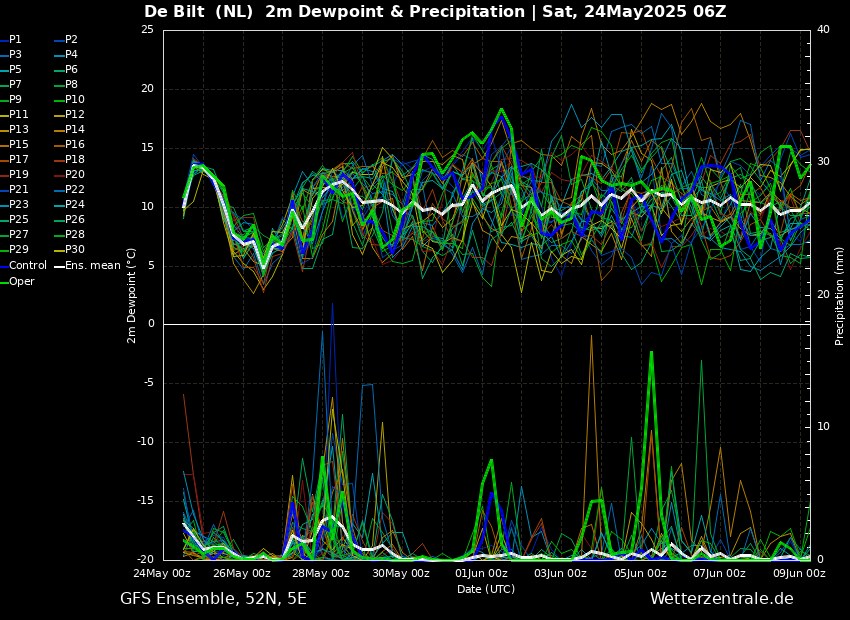Click the P1 legend entry
This screenshot has height=620, width=850.
coord(11,40)
